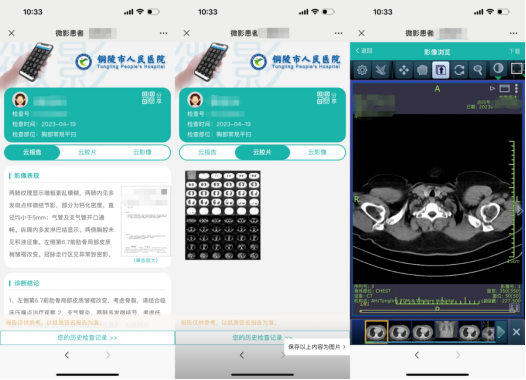Open the three-dot menu in left screen header
This screenshot has width=526, height=380.
[163, 33]
